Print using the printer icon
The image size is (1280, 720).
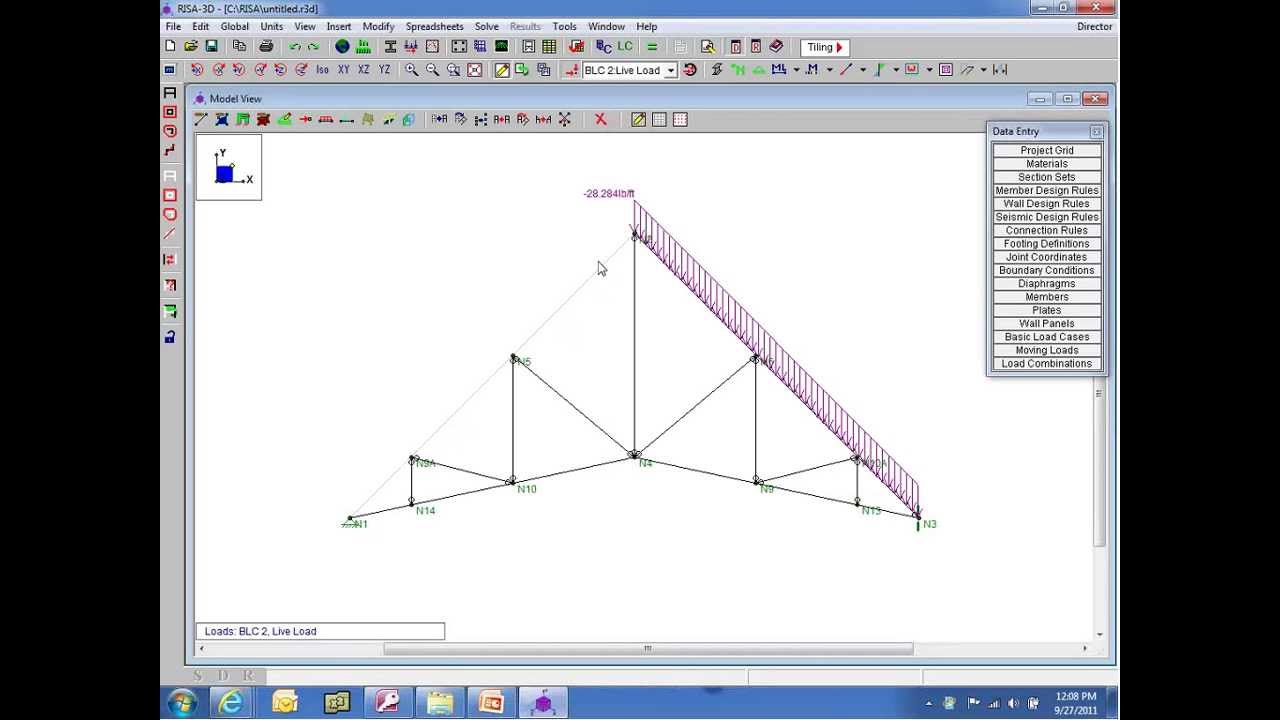point(266,46)
